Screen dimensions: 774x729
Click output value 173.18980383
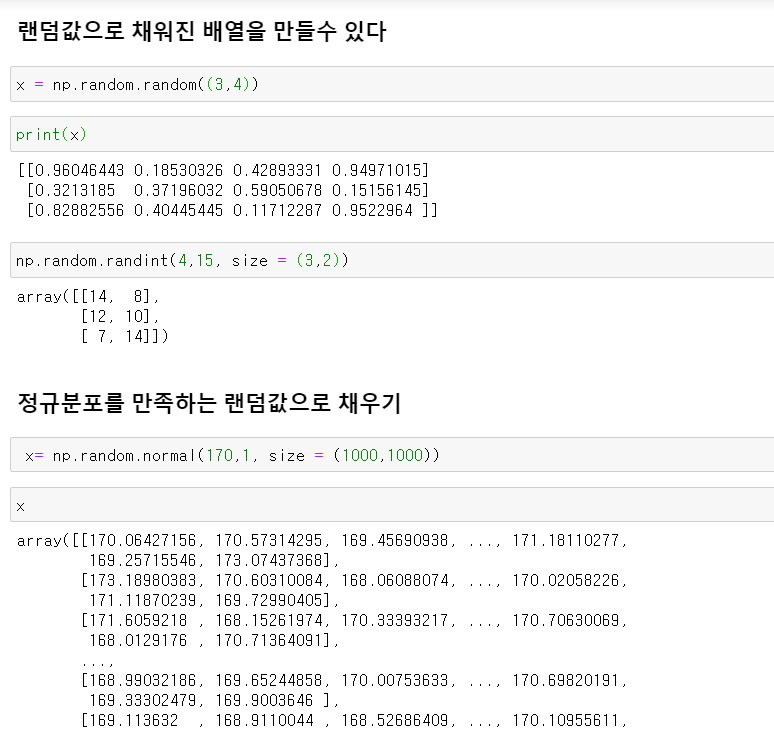point(143,580)
